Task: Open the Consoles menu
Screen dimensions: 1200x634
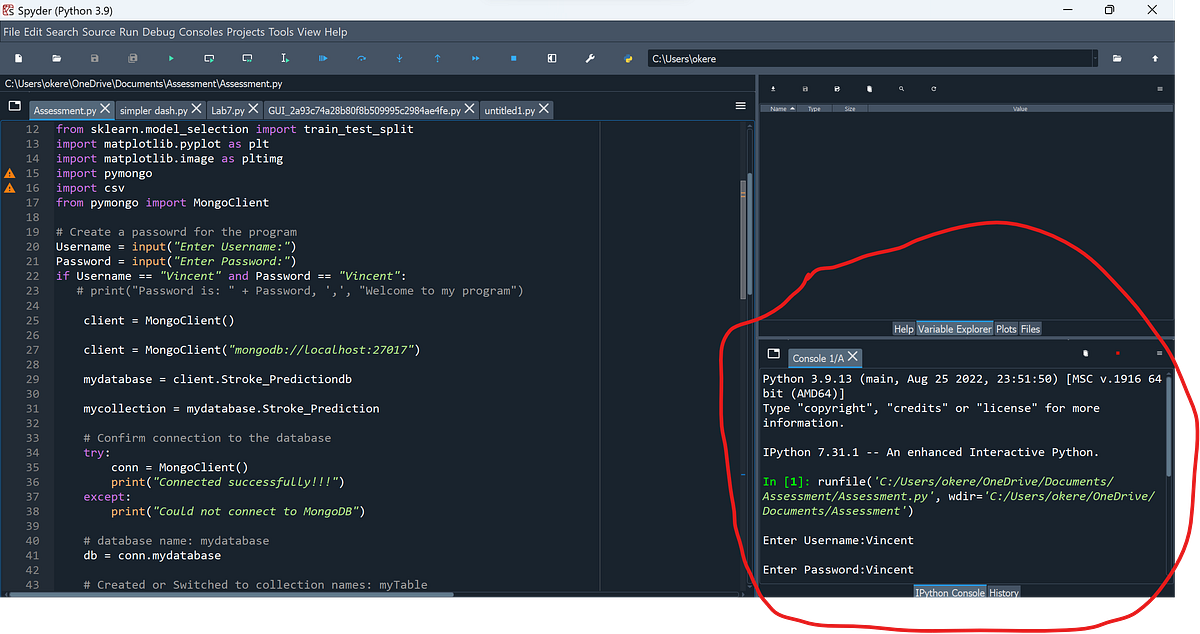Action: tap(200, 31)
